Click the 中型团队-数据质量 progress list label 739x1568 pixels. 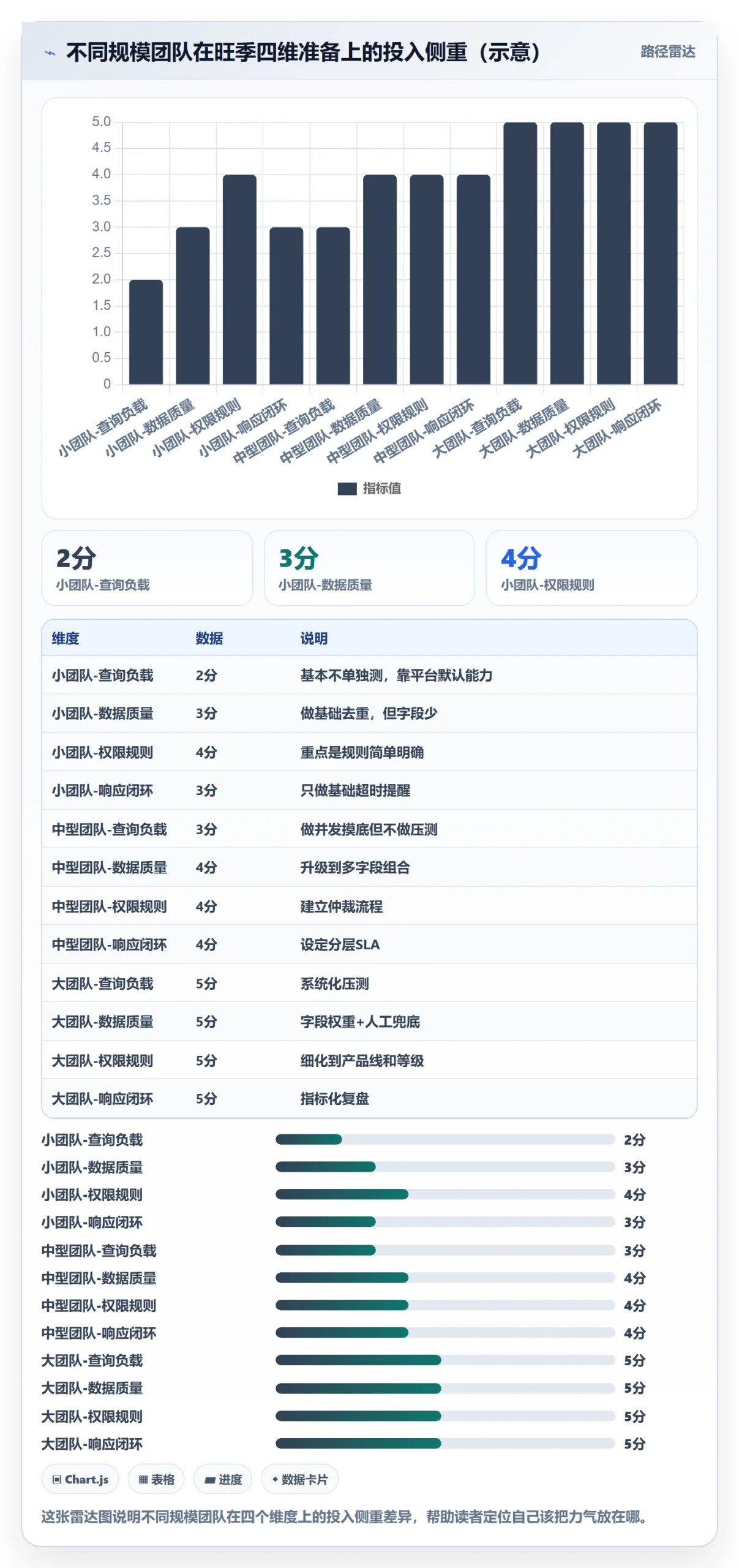click(x=99, y=1278)
